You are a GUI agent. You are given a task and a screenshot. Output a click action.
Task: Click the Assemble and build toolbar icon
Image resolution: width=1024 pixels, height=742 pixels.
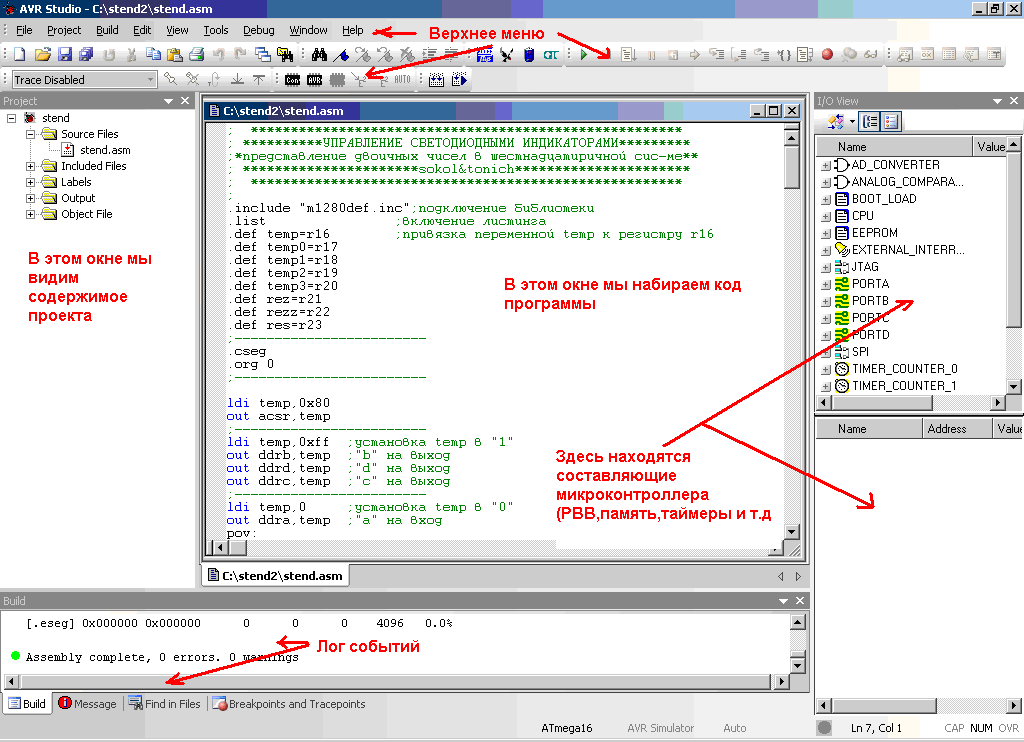[x=485, y=55]
